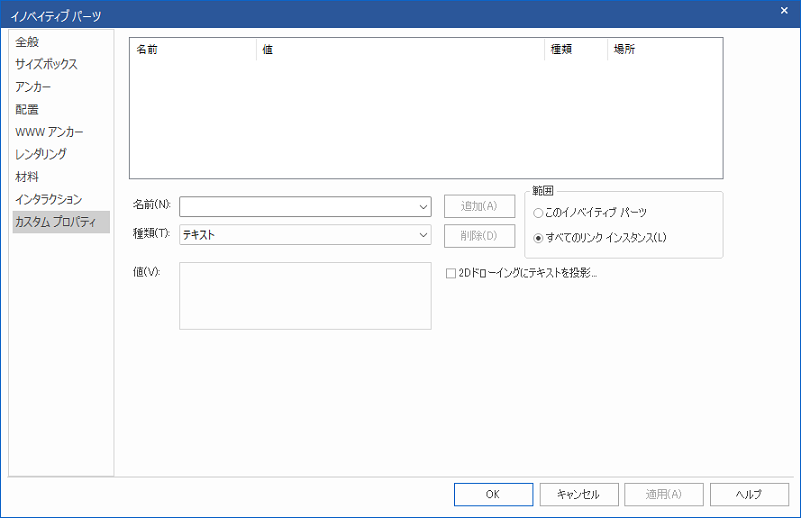
Task: Switch to アンカー settings
Action: [33, 87]
